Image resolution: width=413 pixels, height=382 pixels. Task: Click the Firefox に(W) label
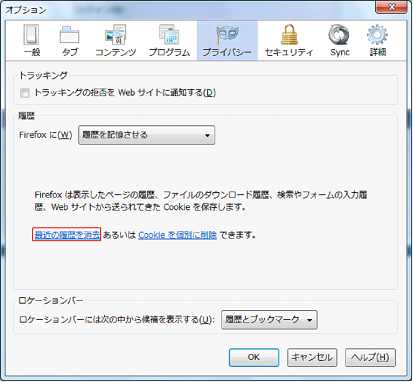(46, 135)
